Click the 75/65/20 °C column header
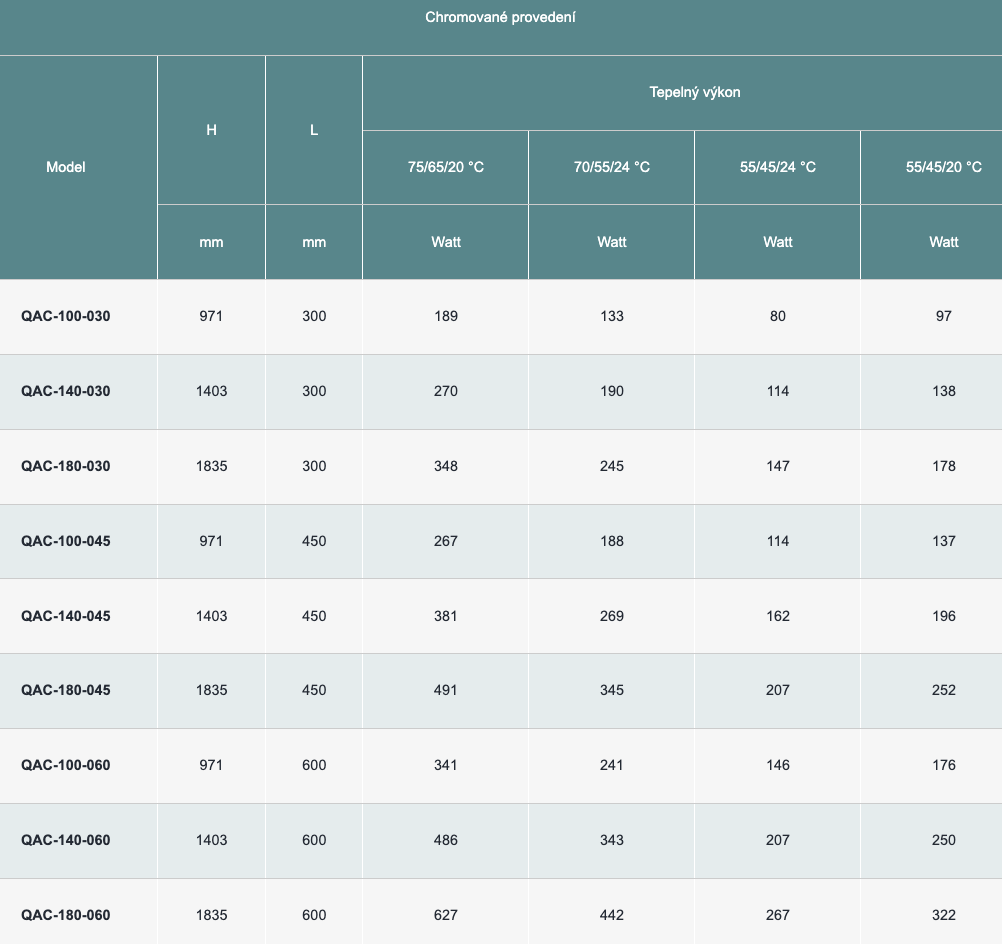 (445, 167)
